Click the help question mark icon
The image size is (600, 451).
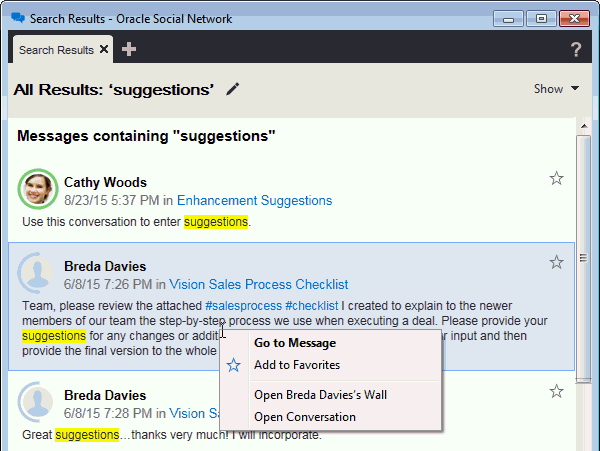(576, 50)
